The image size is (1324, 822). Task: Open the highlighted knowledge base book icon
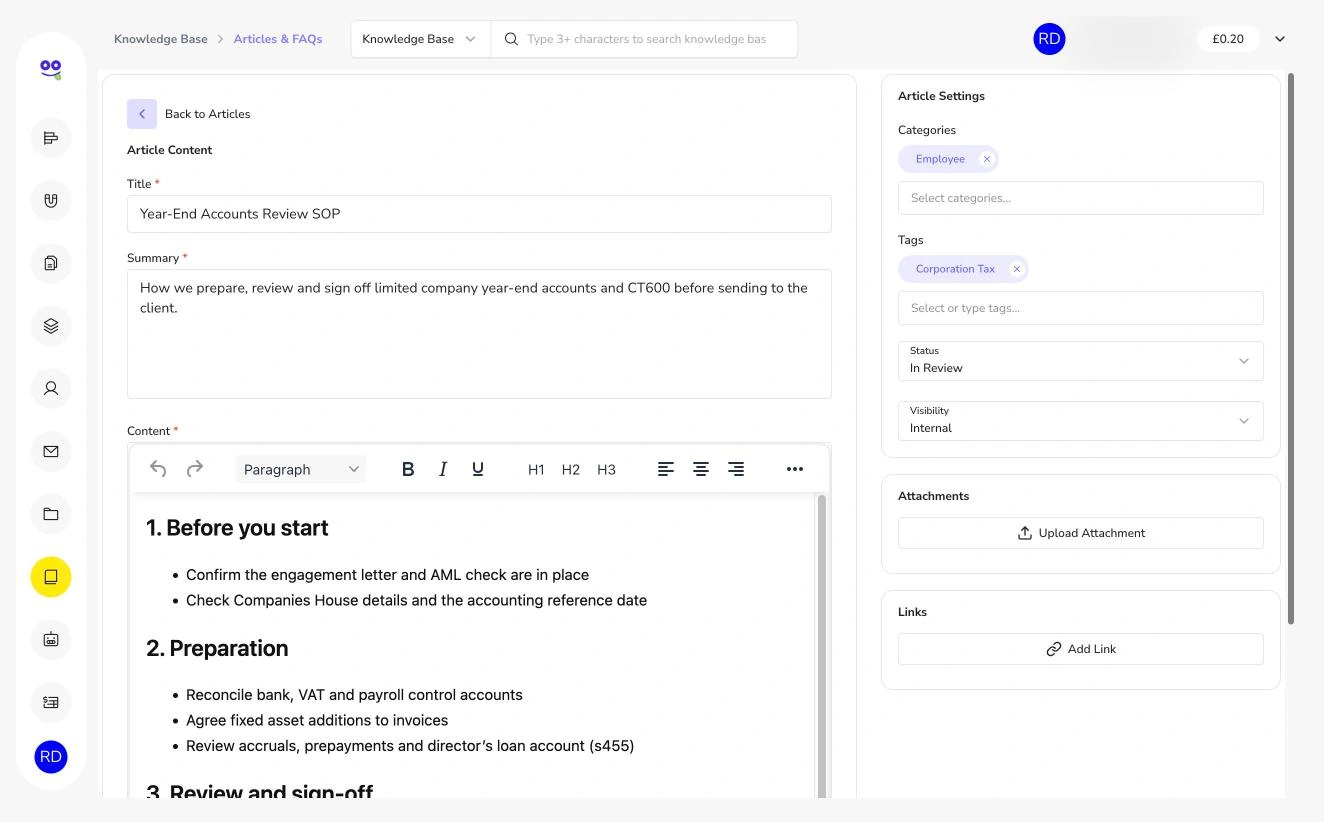coord(51,577)
